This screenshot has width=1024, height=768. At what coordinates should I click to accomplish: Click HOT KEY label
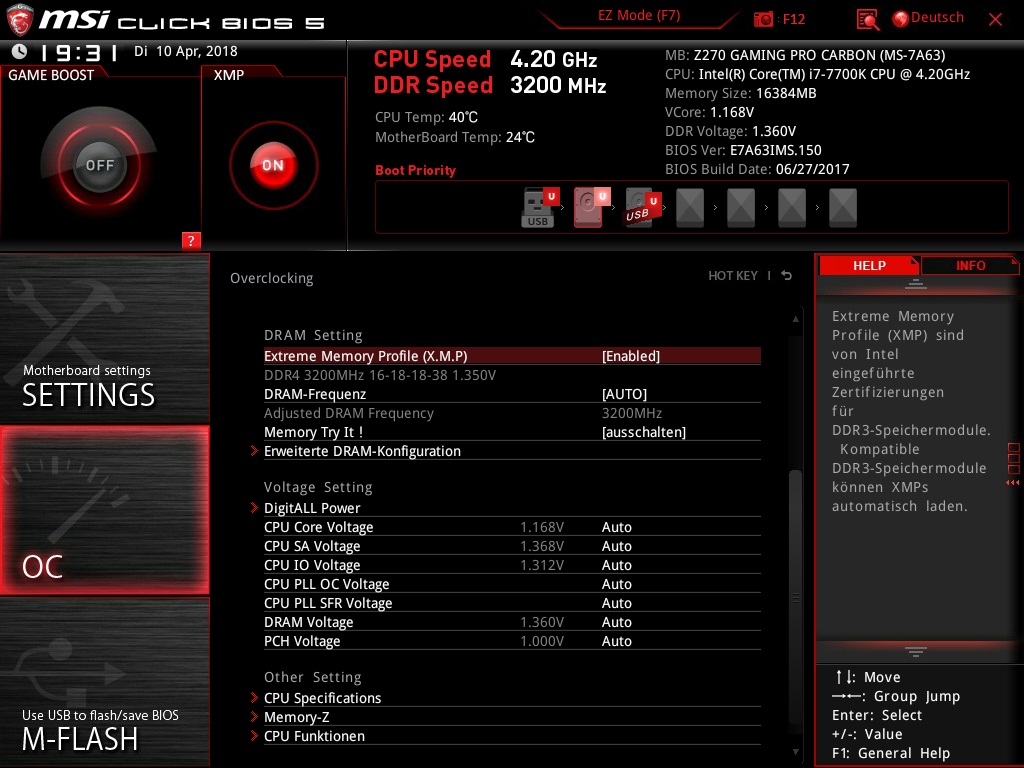coord(733,276)
